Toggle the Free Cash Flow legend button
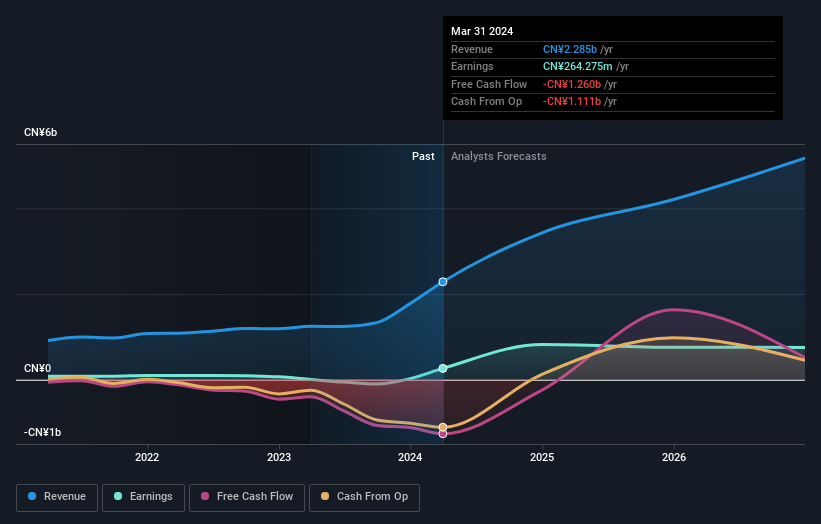The height and width of the screenshot is (524, 821). pos(247,497)
